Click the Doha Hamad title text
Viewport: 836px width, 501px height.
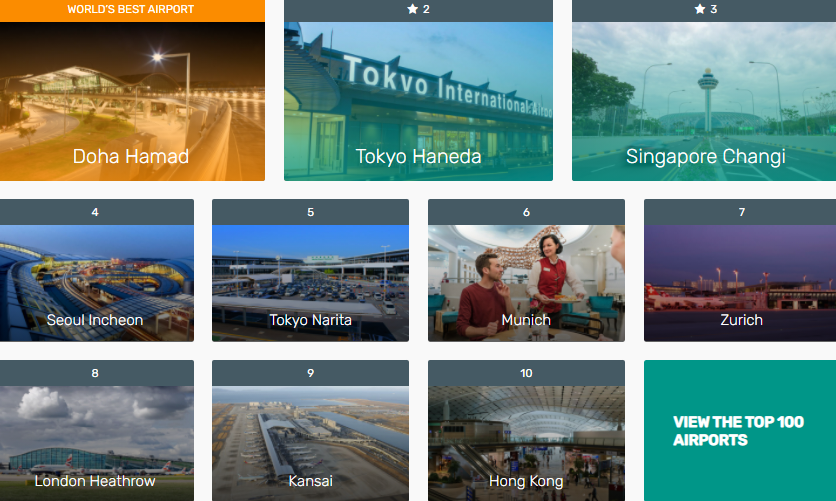pyautogui.click(x=131, y=156)
